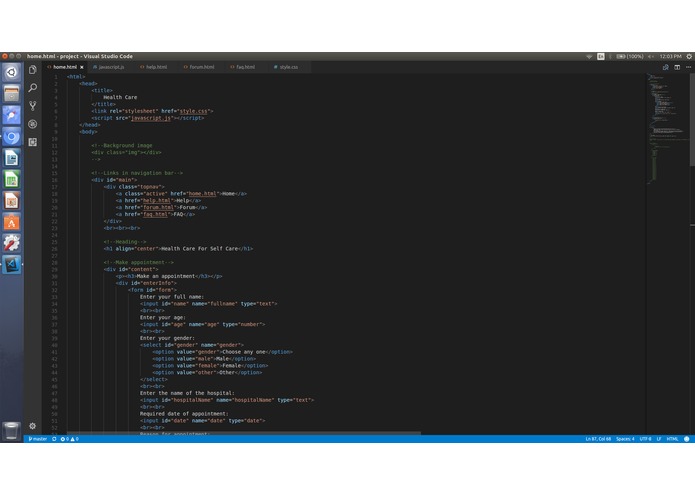Open the system session gear menu
The width and height of the screenshot is (695, 494).
pyautogui.click(x=689, y=57)
